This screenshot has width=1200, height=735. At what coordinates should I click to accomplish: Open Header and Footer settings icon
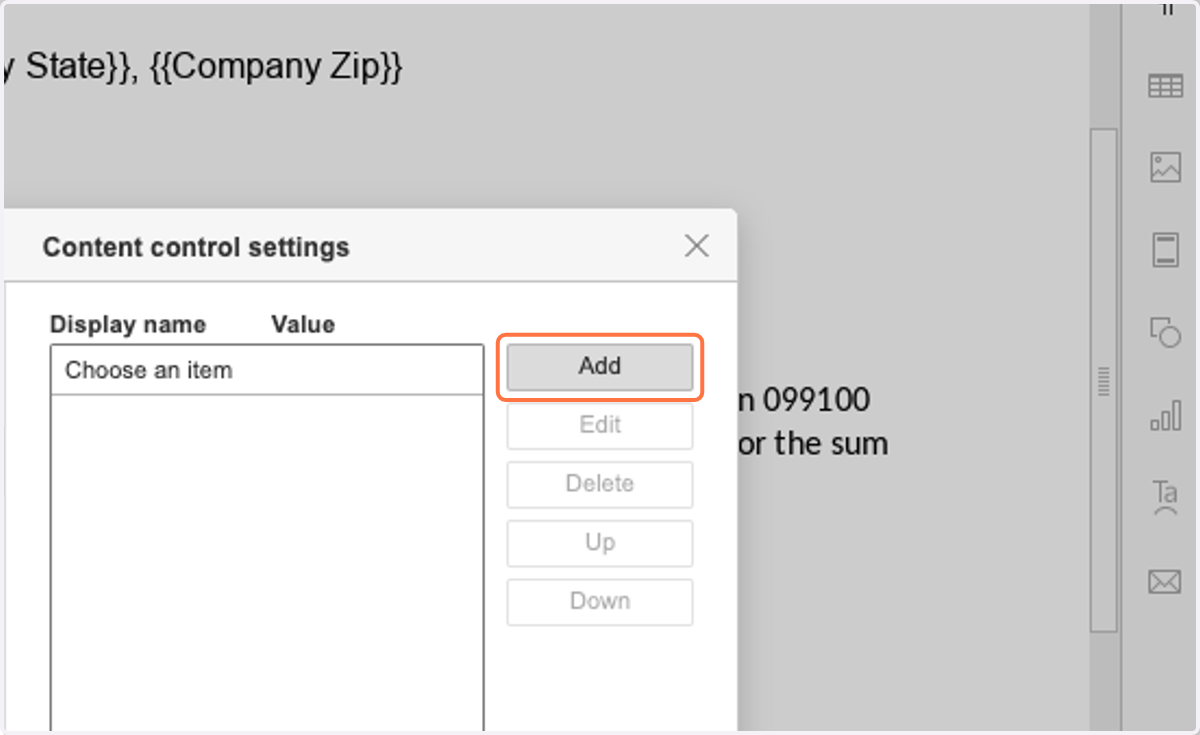[1165, 249]
